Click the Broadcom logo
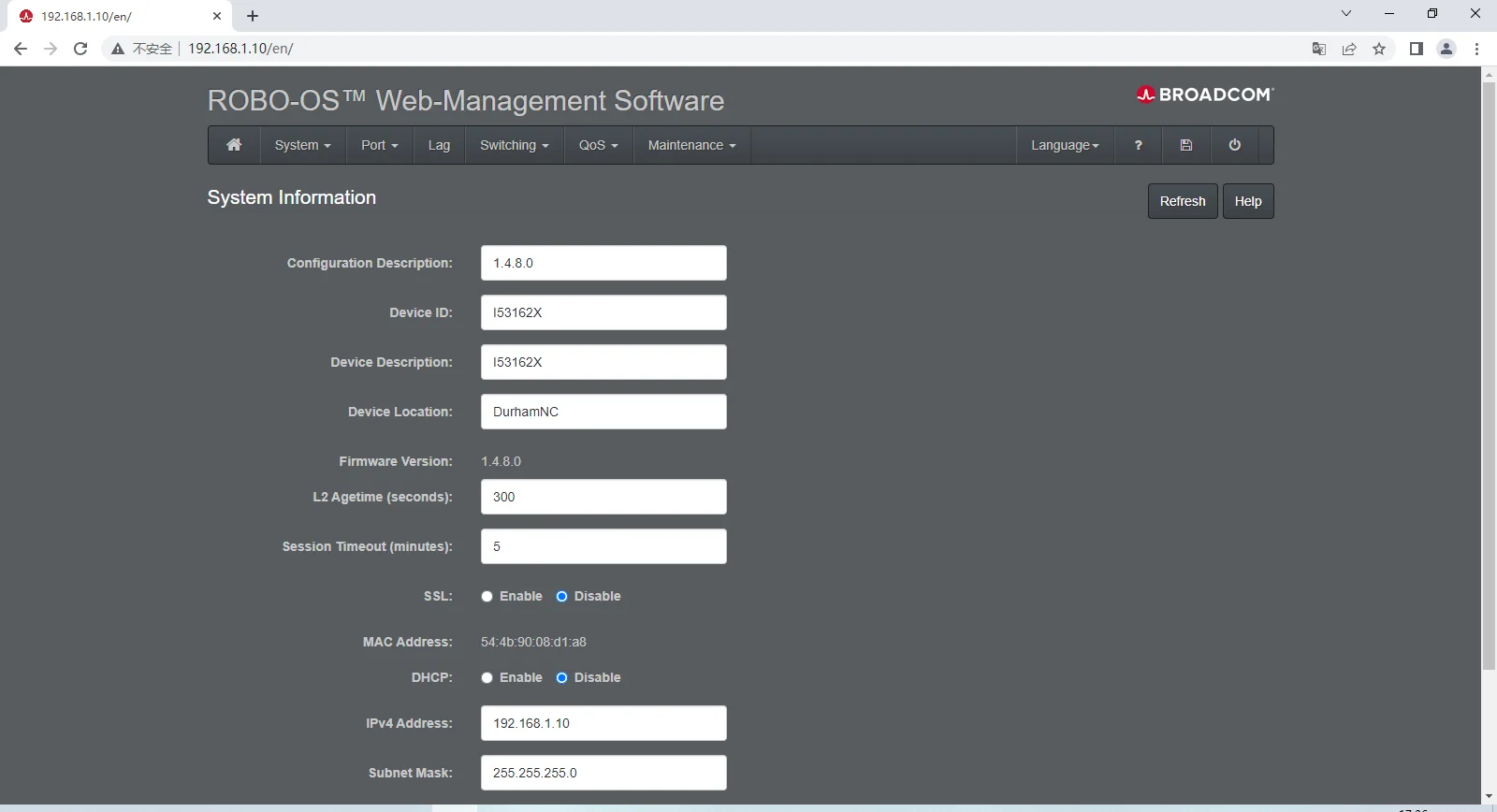 click(1205, 94)
